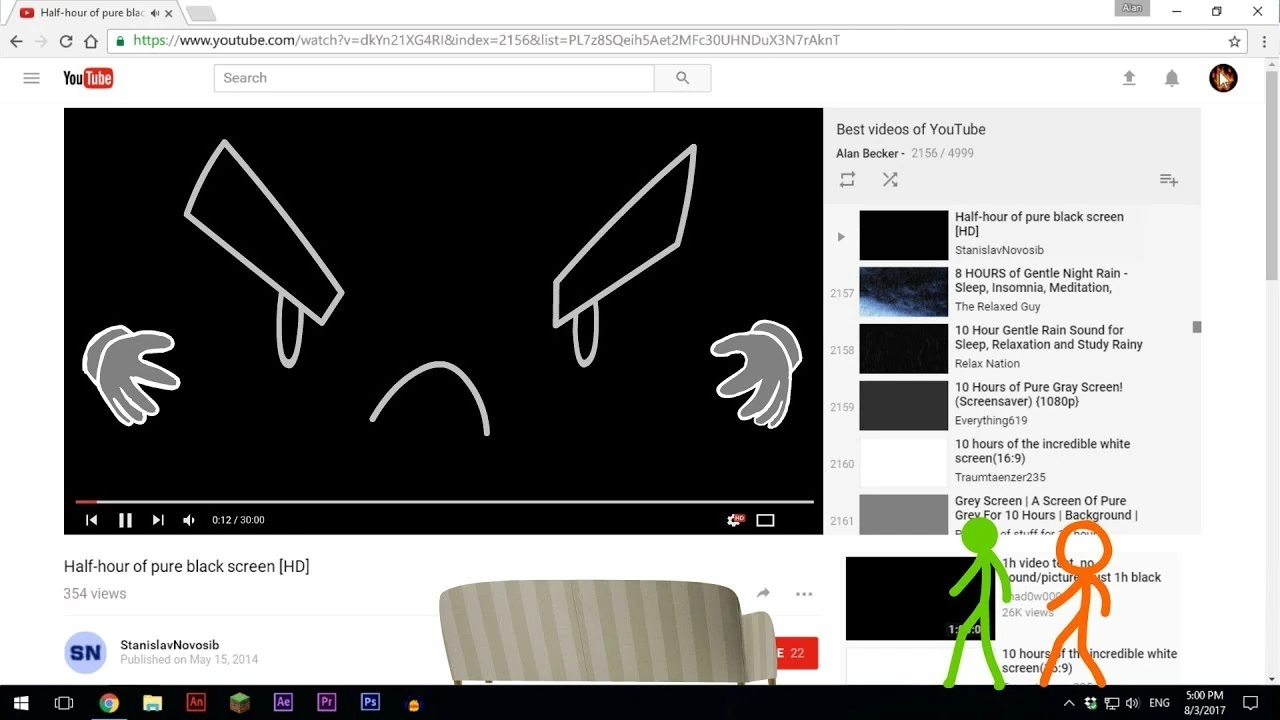Screen dimensions: 1280x720
Task: Open your account avatar menu
Action: pyautogui.click(x=1223, y=77)
